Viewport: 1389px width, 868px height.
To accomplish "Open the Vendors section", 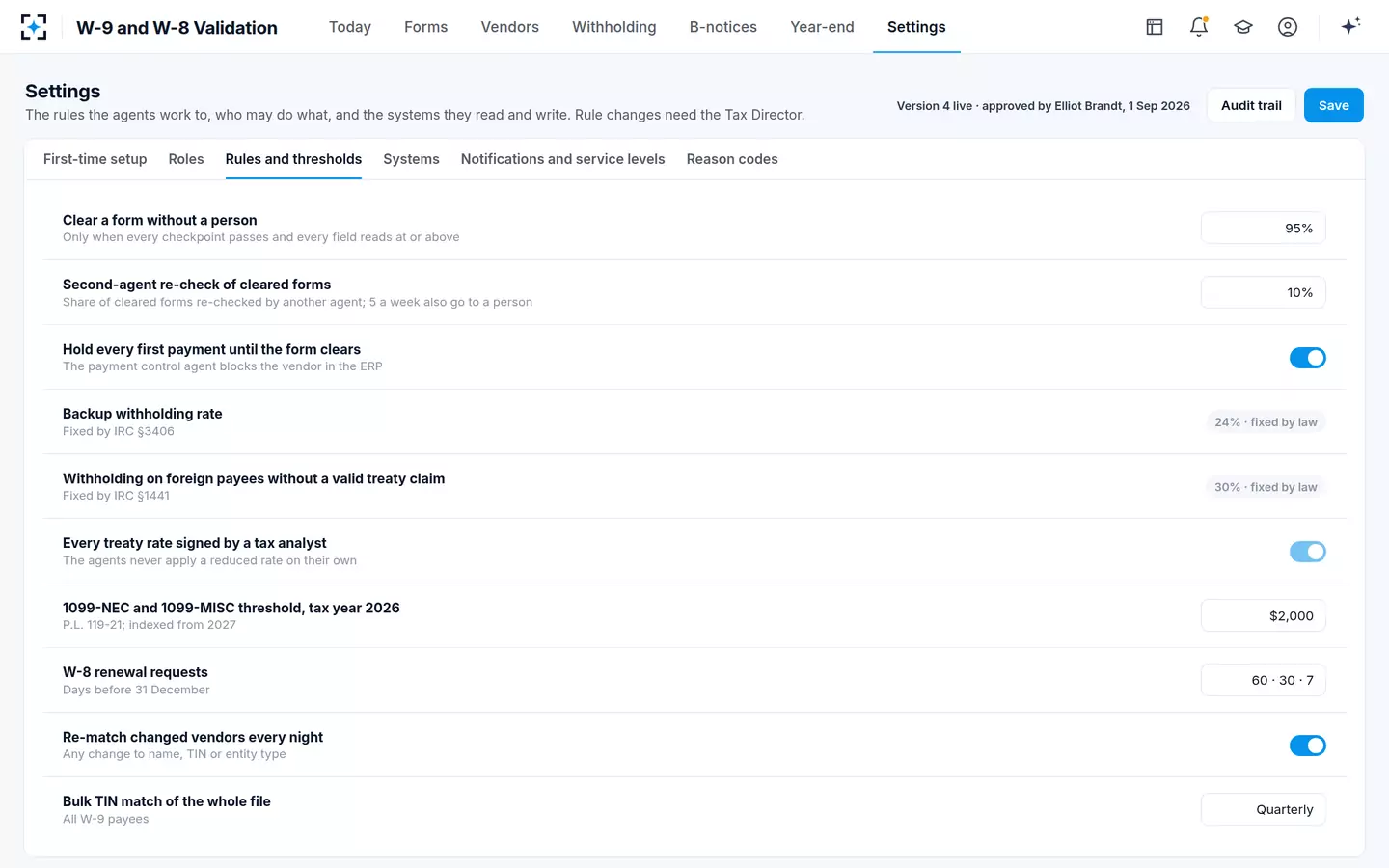I will click(x=510, y=27).
